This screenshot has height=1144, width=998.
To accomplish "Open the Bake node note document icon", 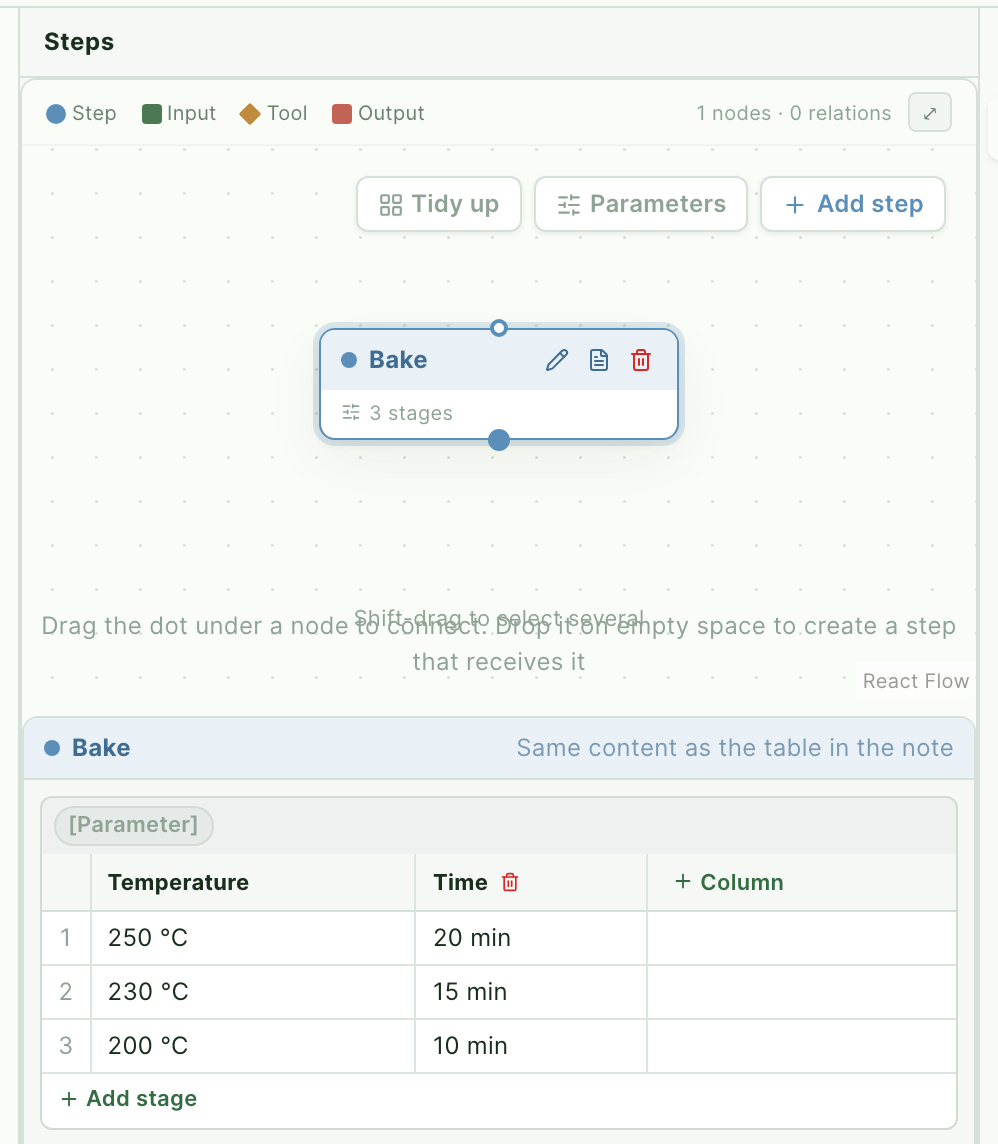I will tap(599, 360).
